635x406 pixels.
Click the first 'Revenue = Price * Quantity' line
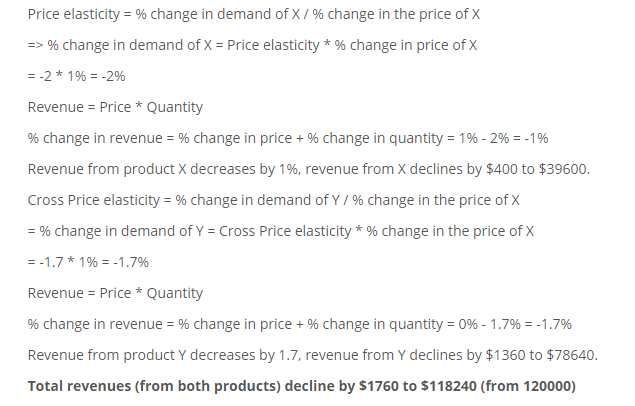(x=115, y=107)
